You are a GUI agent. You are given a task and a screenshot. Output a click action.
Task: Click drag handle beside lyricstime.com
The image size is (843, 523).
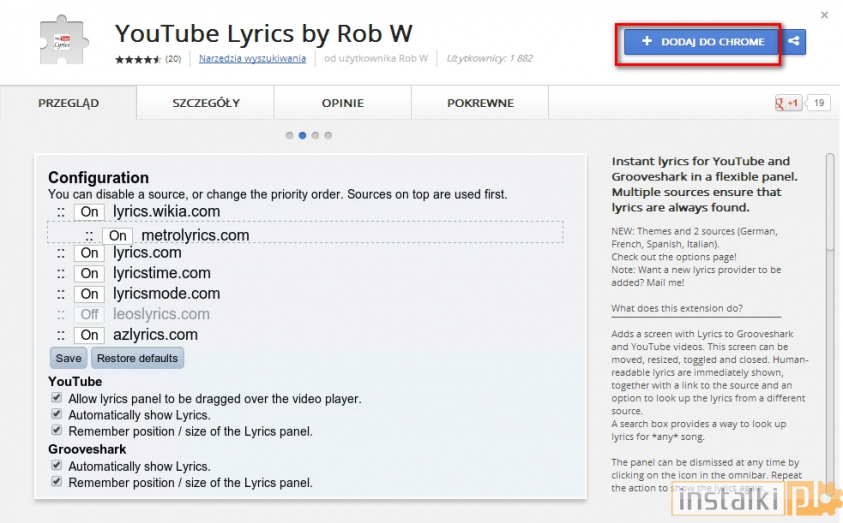(61, 274)
